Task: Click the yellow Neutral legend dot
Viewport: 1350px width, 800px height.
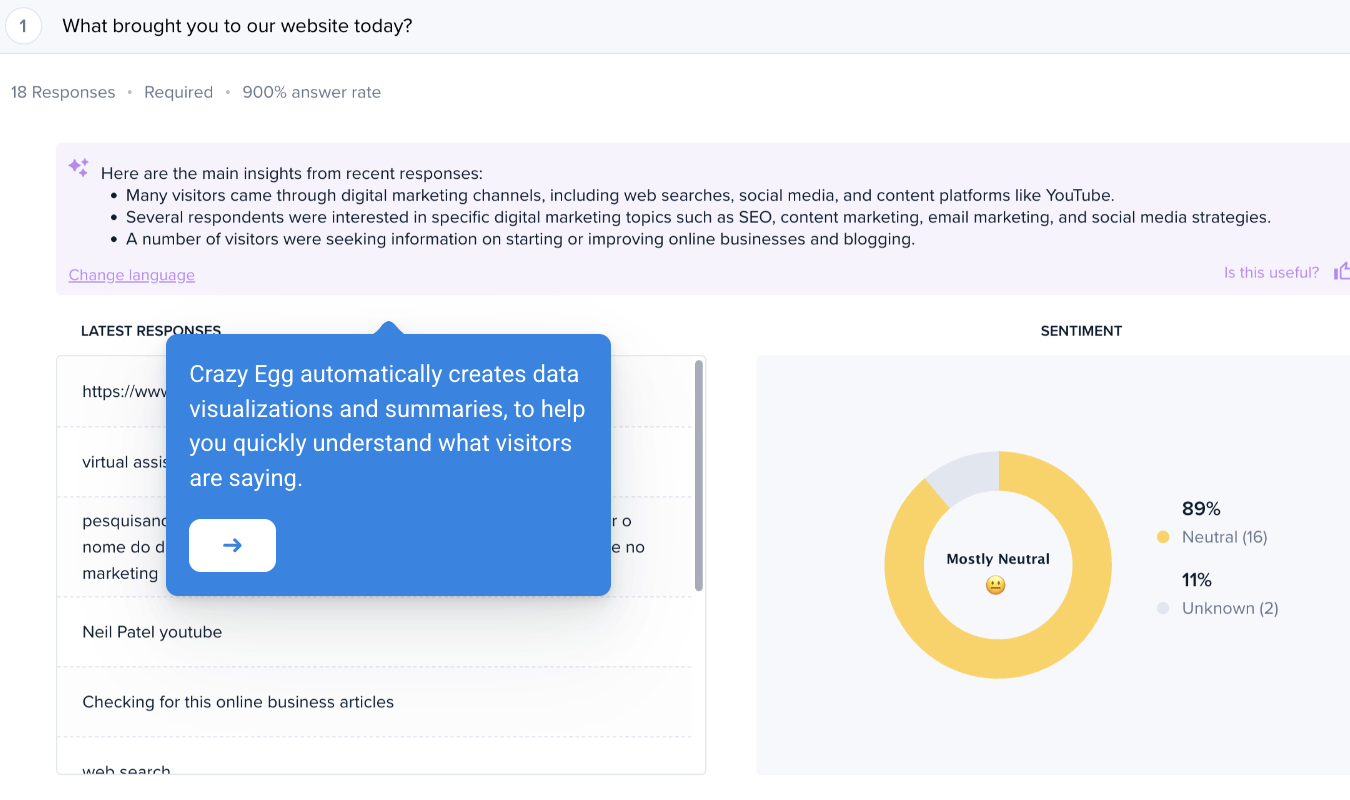Action: click(x=1163, y=537)
